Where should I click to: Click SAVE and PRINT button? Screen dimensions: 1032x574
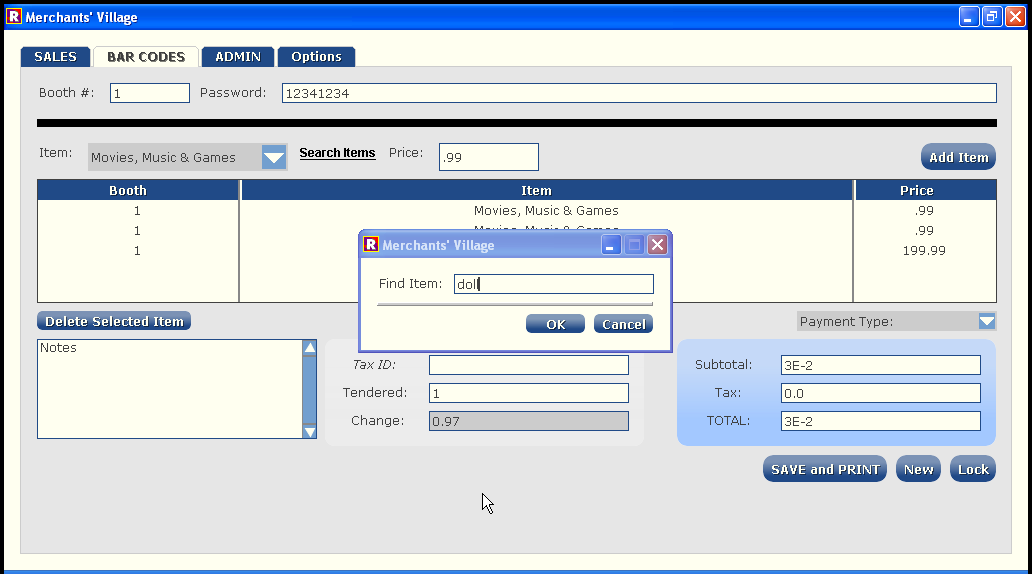(825, 469)
